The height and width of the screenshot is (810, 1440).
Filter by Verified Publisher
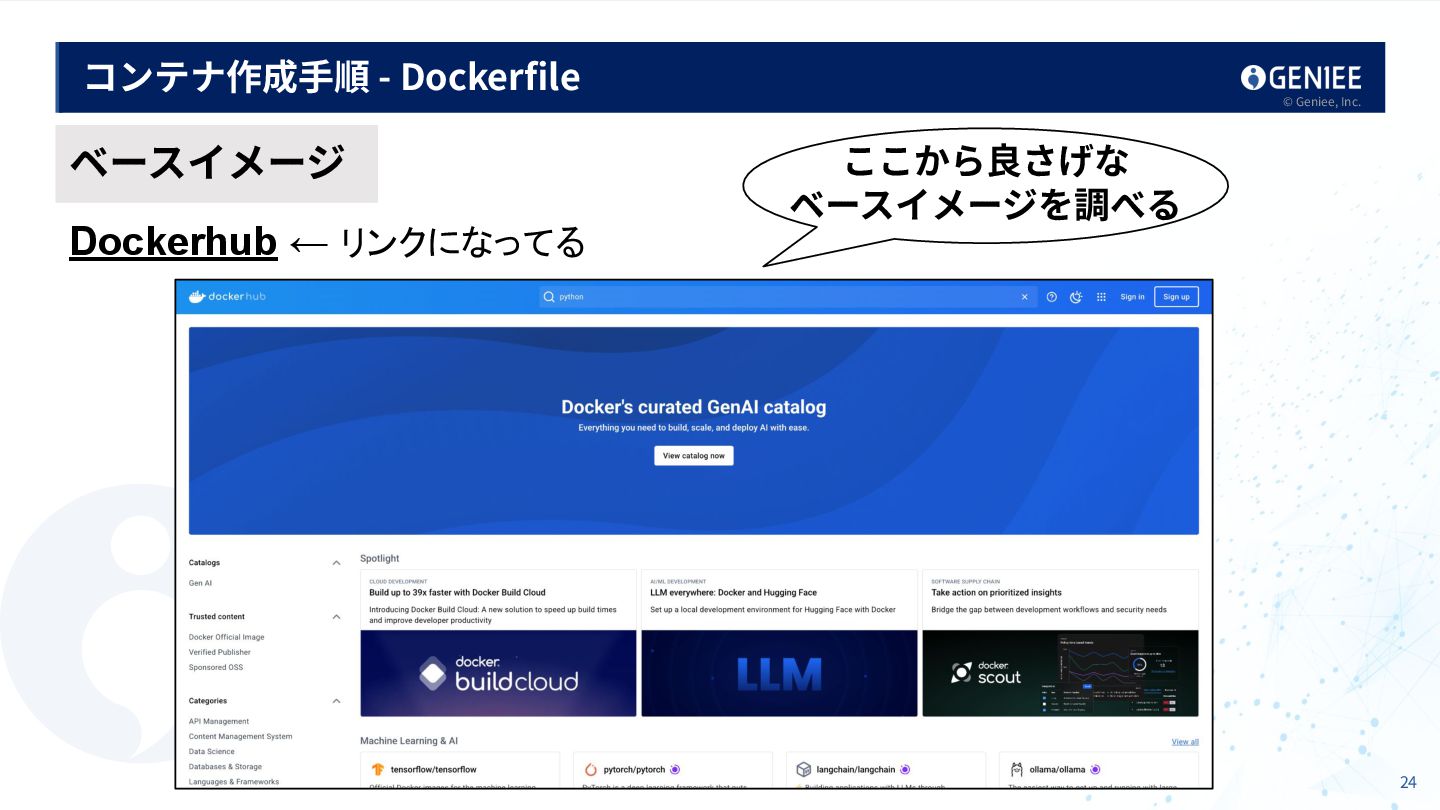tap(220, 652)
